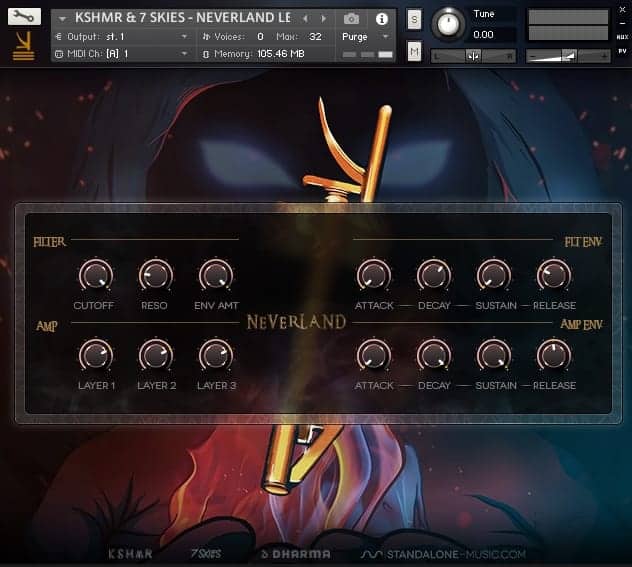Click the amp envelope SUSTAIN knob

coord(494,355)
